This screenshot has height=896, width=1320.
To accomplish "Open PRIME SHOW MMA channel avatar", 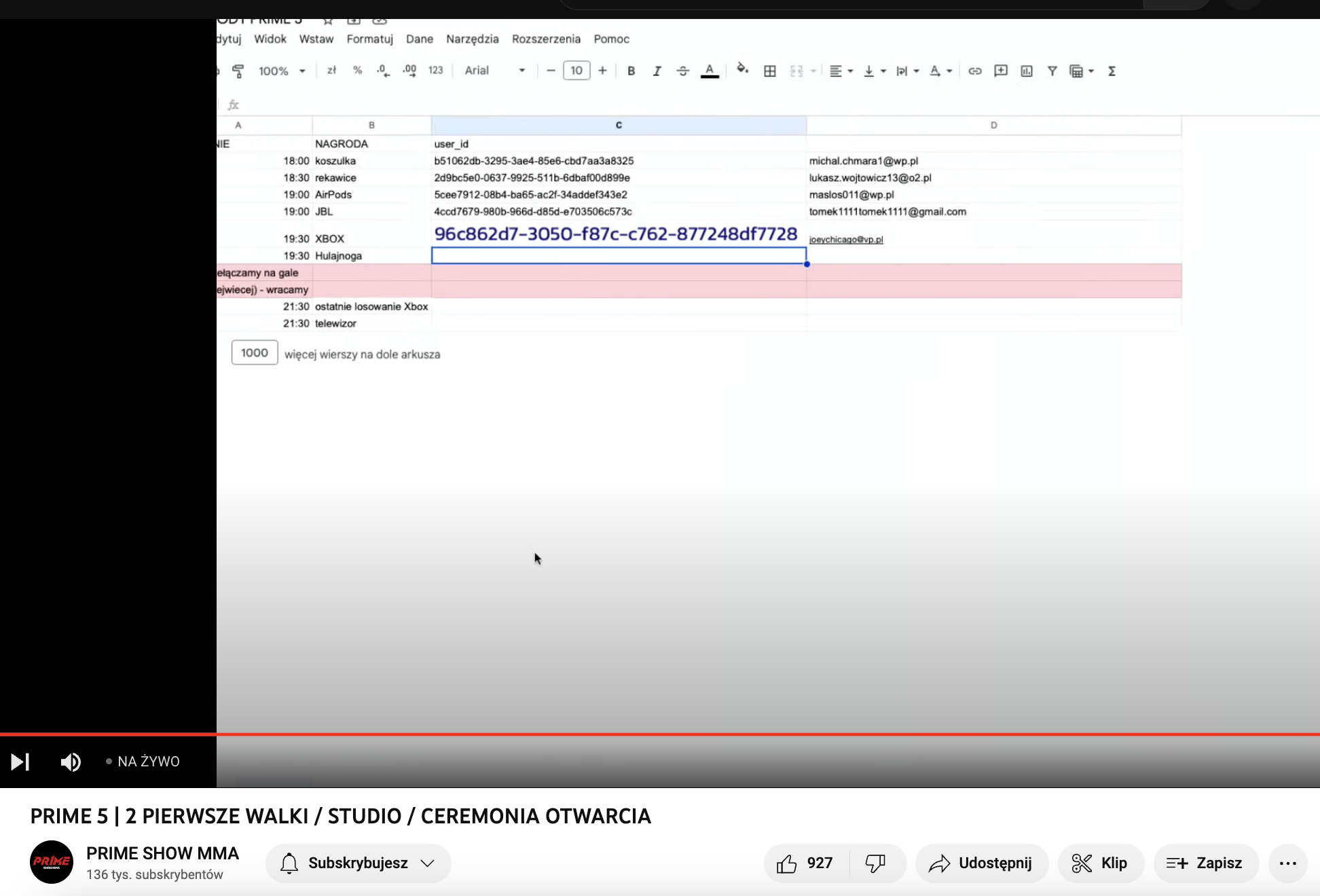I will click(x=52, y=862).
